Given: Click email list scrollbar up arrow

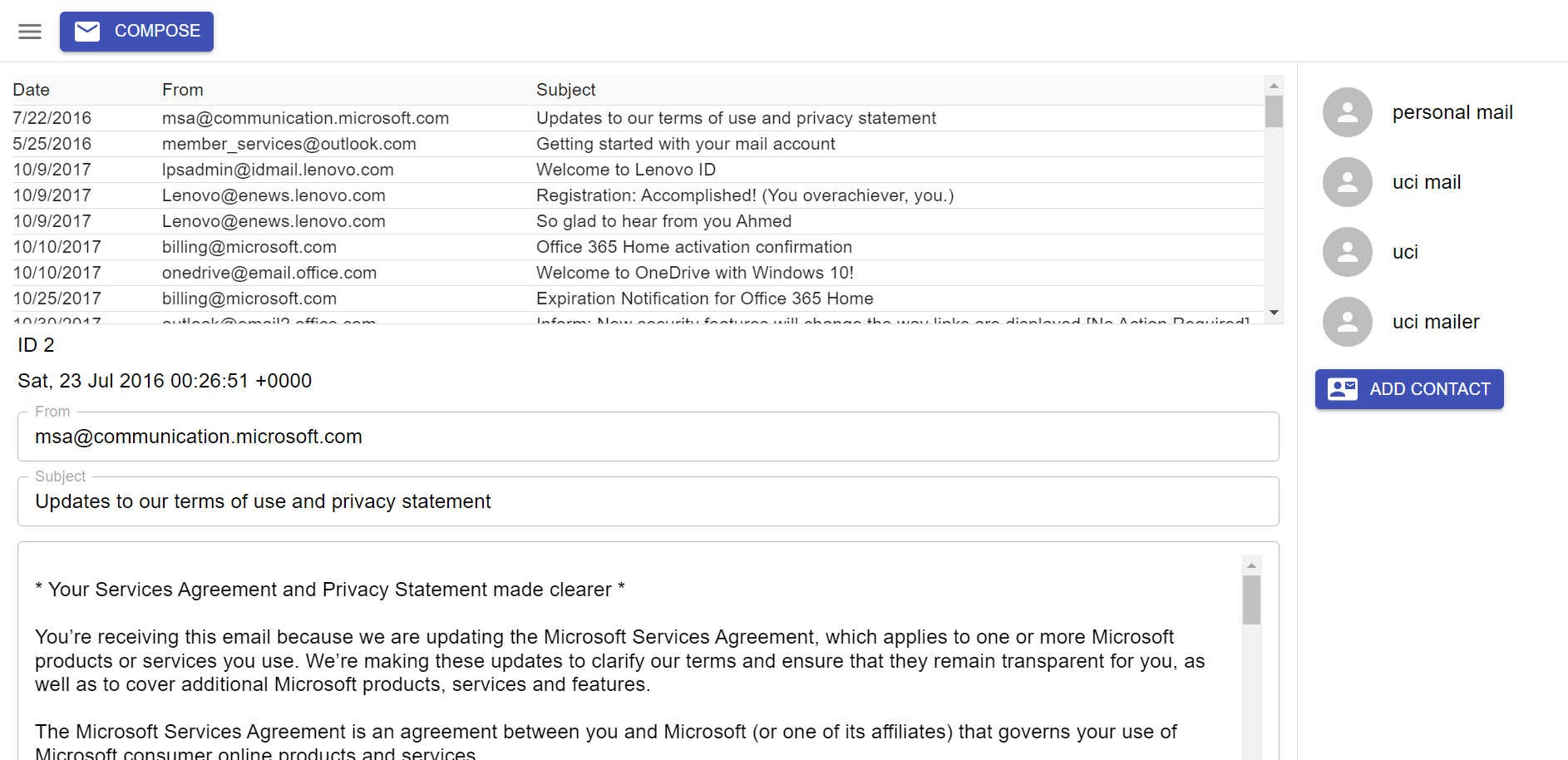Looking at the screenshot, I should coord(1274,86).
